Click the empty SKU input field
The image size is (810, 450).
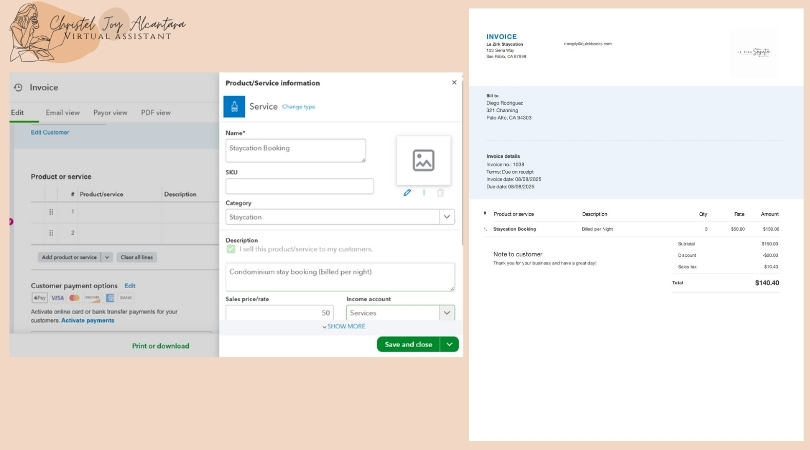pos(300,186)
